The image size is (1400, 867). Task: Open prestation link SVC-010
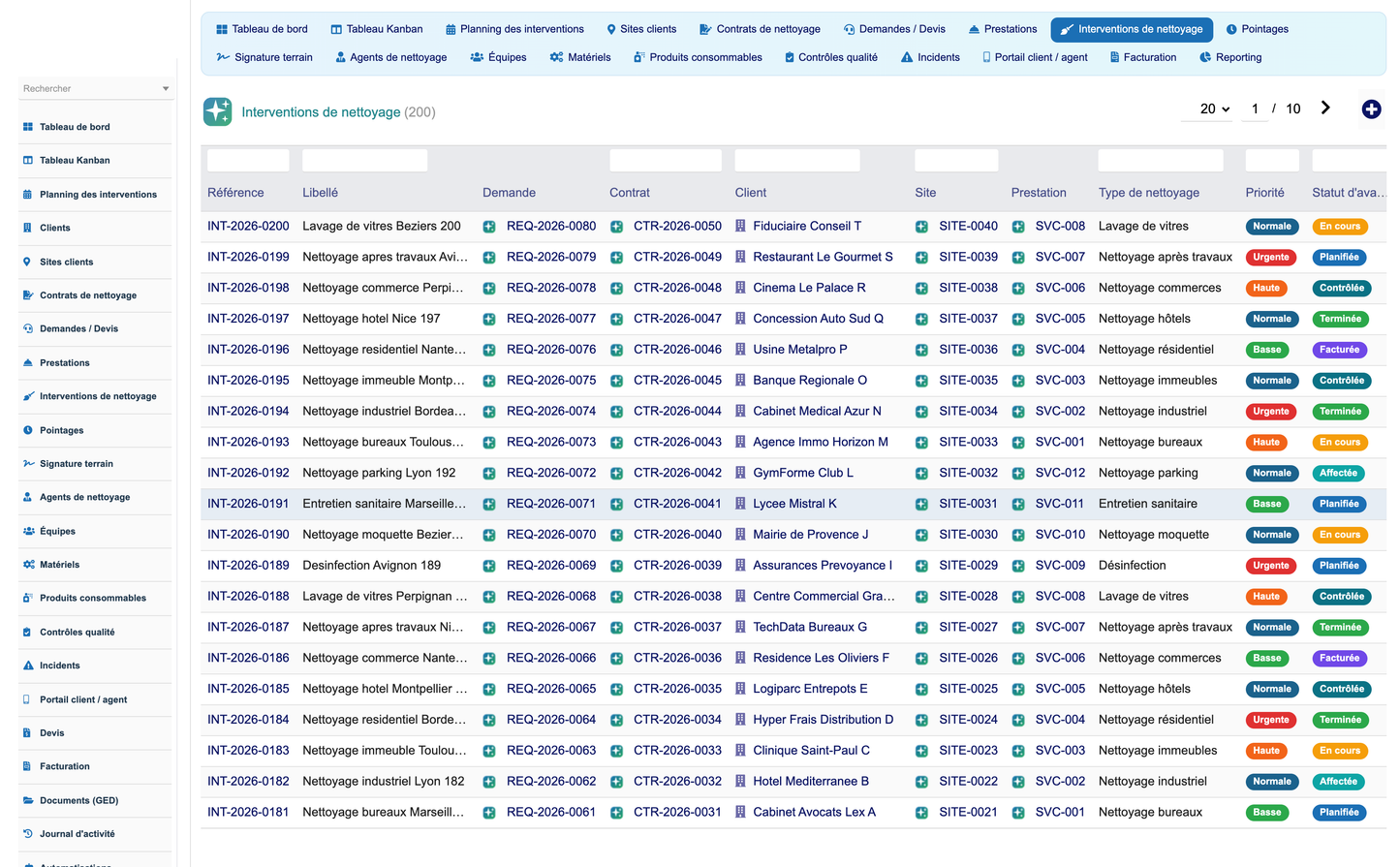pos(1060,535)
